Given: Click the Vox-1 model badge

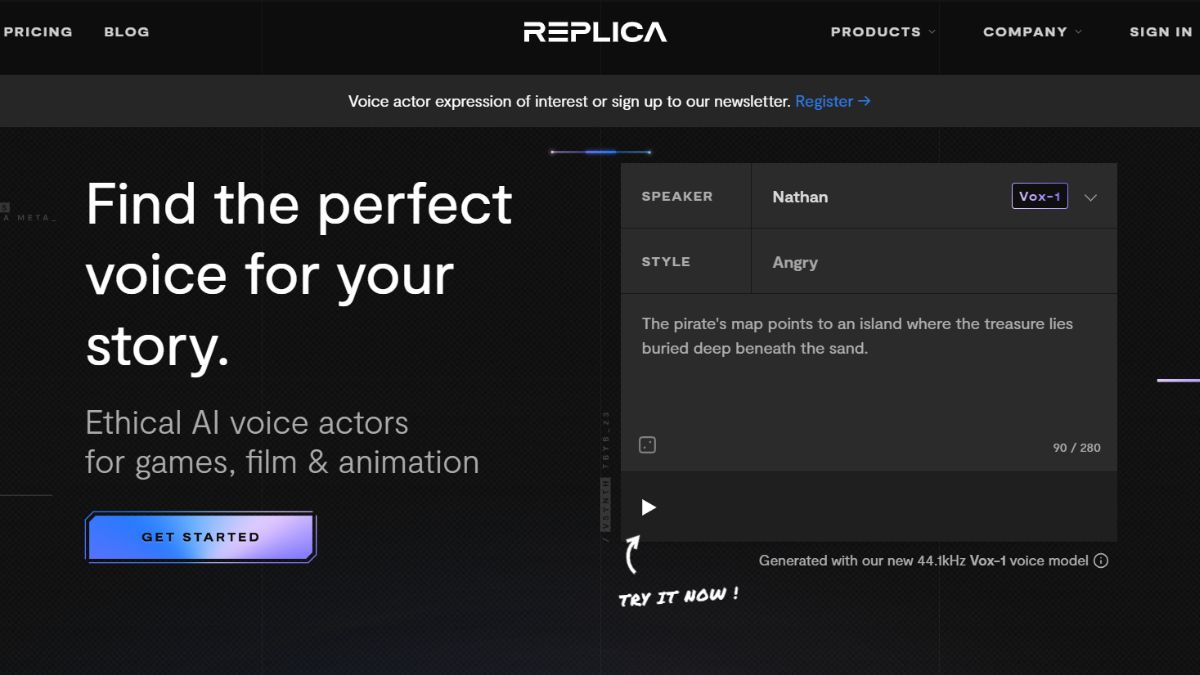Looking at the screenshot, I should coord(1039,197).
